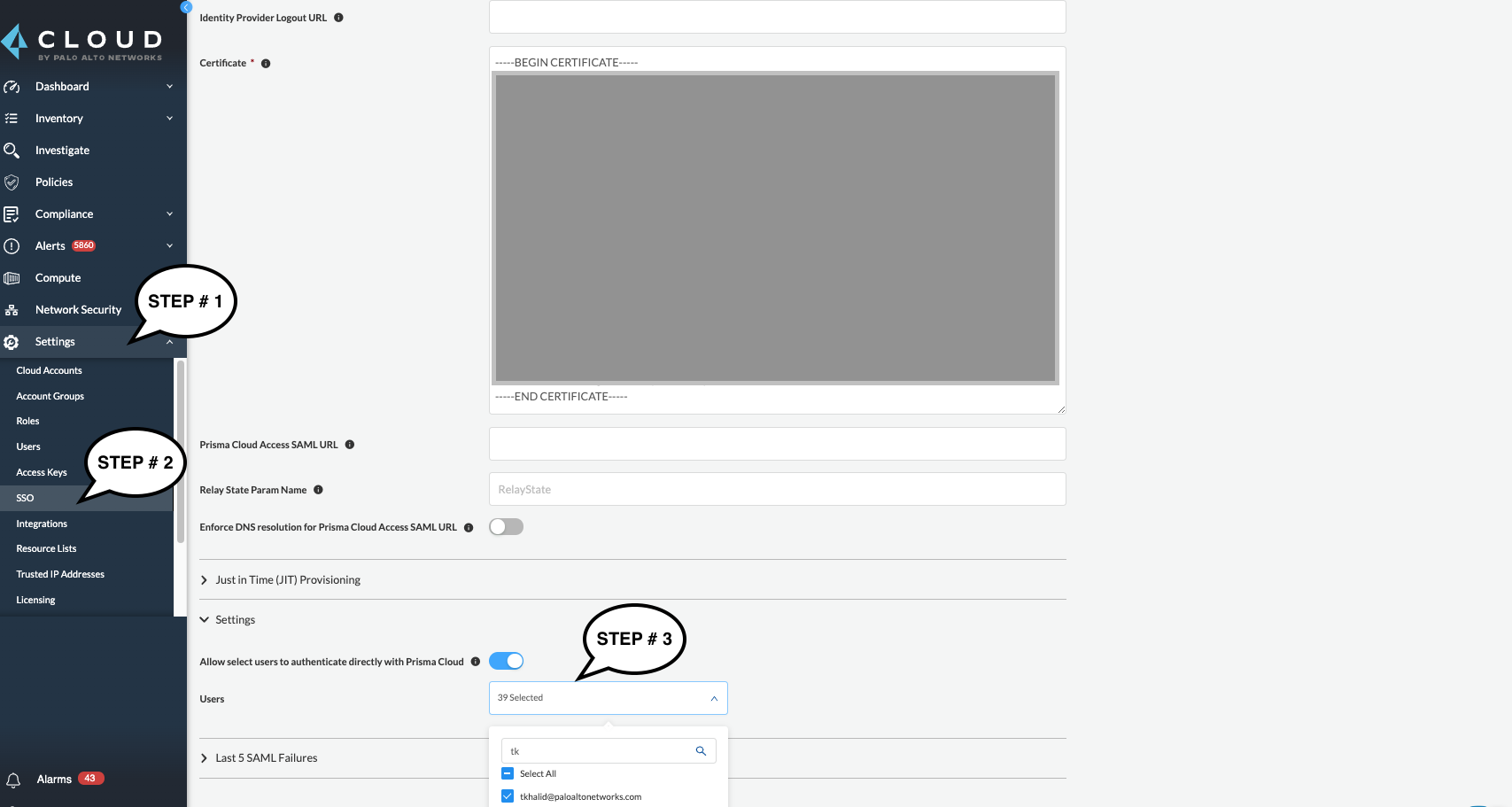Open the Integrations settings page
The width and height of the screenshot is (1512, 807).
point(41,524)
